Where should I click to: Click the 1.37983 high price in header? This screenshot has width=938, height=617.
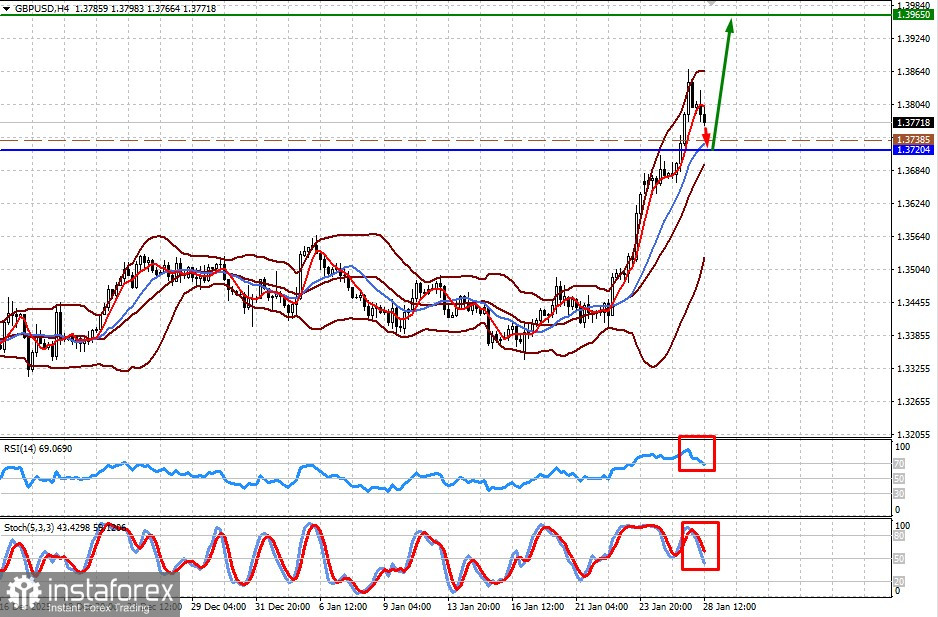tap(128, 9)
